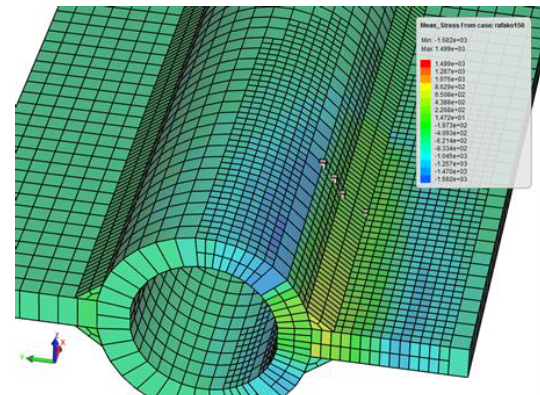Click the Max stress value in the legend
This screenshot has width=540, height=395.
pyautogui.click(x=443, y=49)
